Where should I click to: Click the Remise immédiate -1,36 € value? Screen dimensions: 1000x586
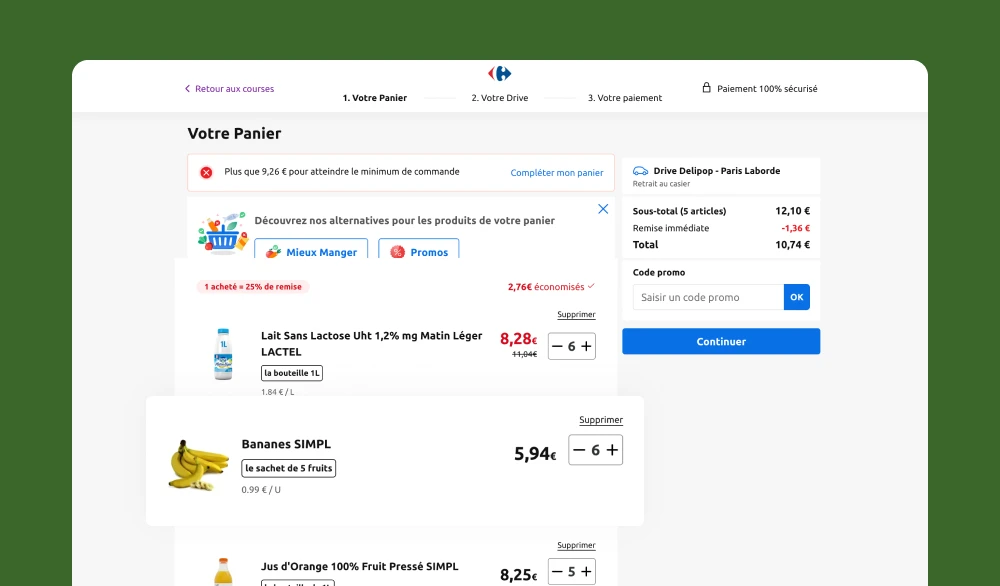coord(795,228)
